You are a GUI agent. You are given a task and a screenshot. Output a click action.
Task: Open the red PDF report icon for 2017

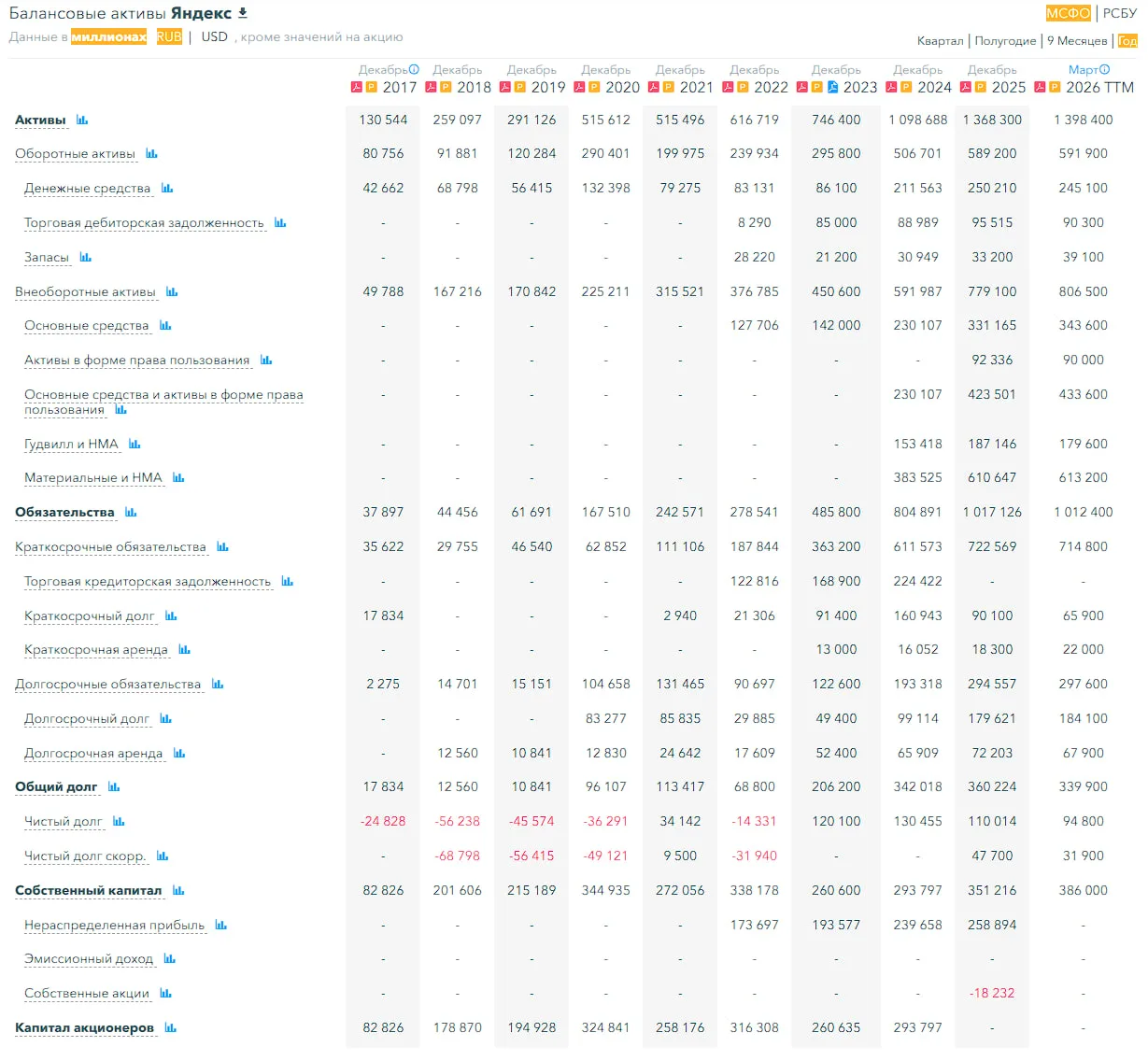(x=357, y=87)
